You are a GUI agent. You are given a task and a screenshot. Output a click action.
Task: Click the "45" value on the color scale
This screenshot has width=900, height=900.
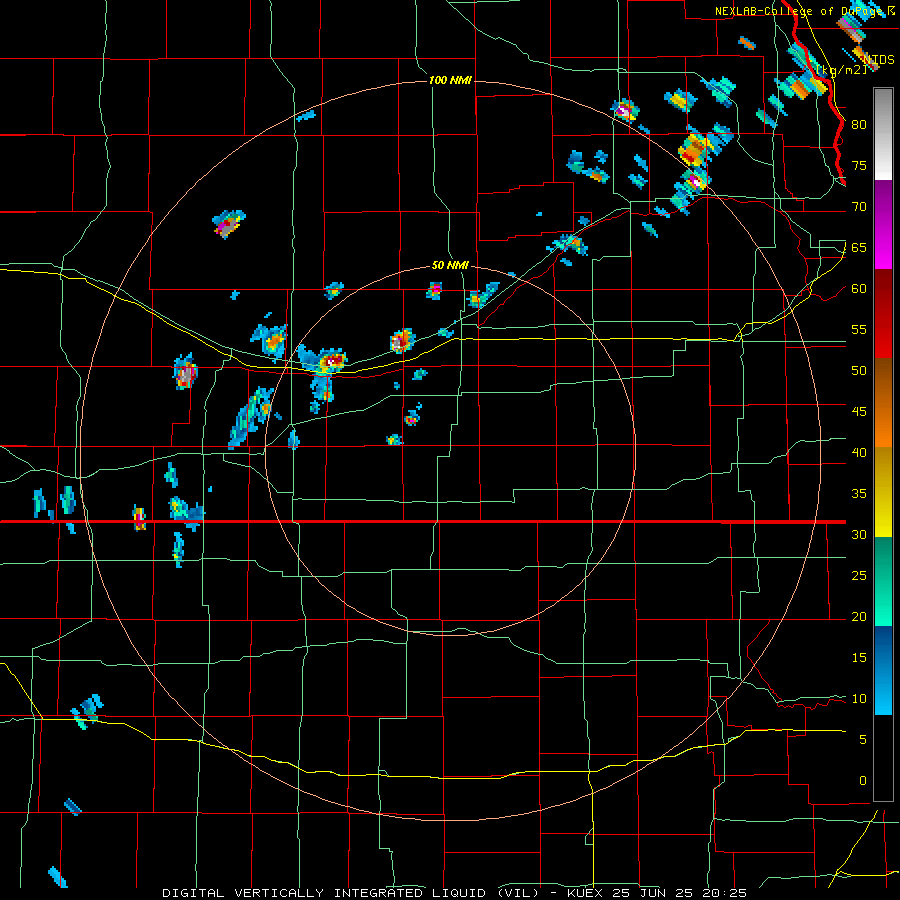coord(859,412)
